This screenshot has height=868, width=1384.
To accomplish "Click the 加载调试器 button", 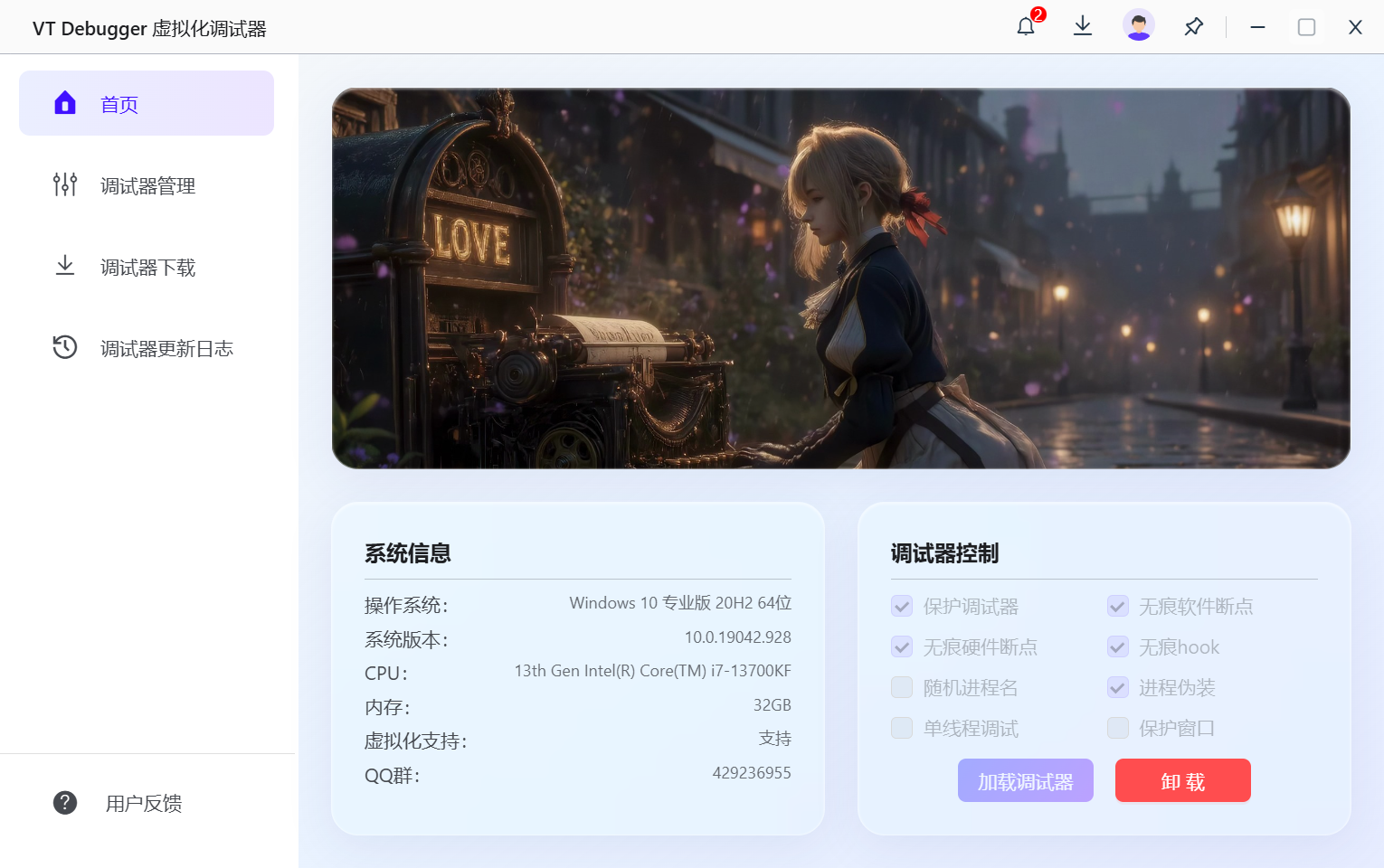I will [x=1026, y=780].
